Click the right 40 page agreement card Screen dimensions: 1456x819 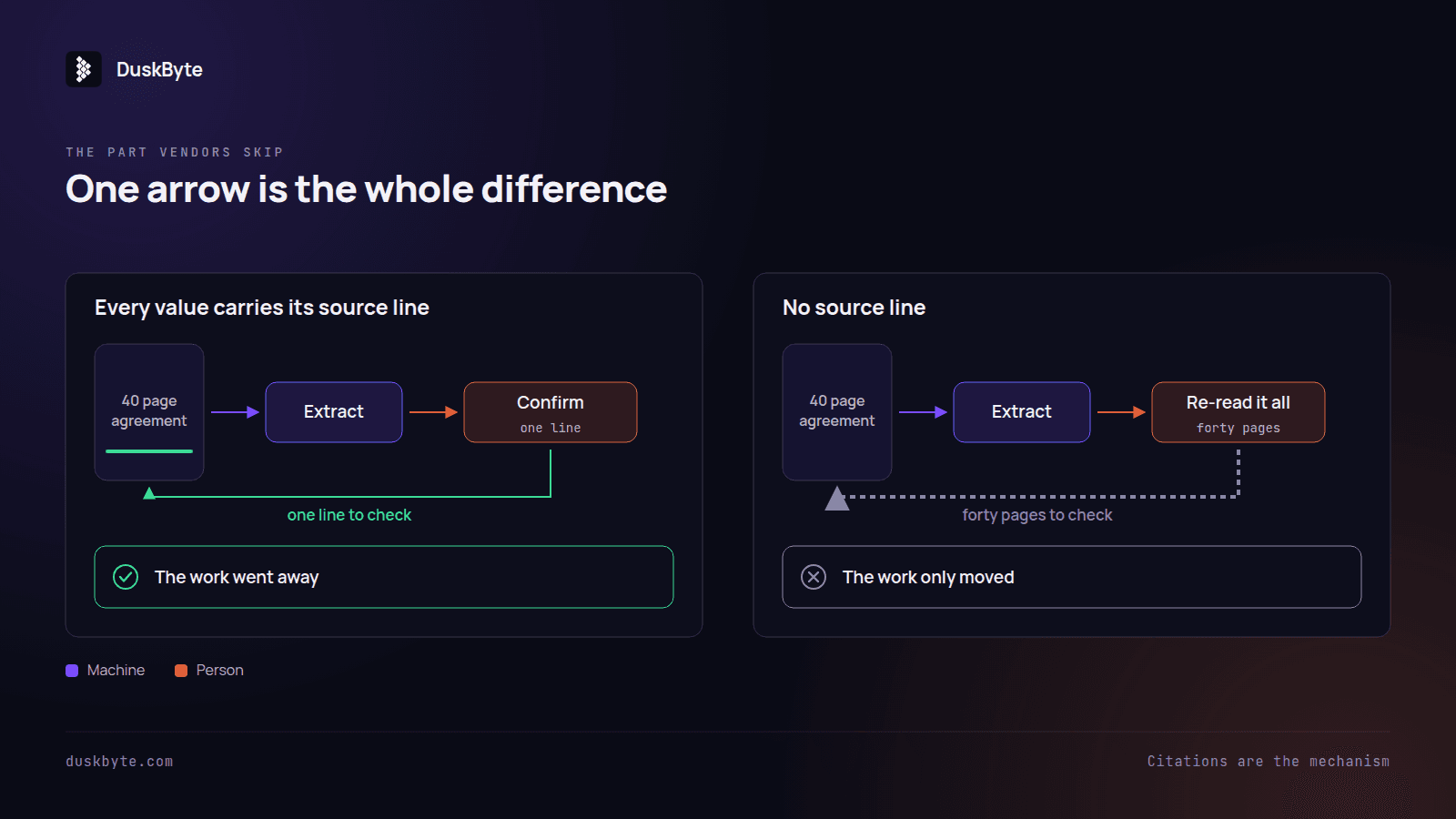tap(837, 412)
